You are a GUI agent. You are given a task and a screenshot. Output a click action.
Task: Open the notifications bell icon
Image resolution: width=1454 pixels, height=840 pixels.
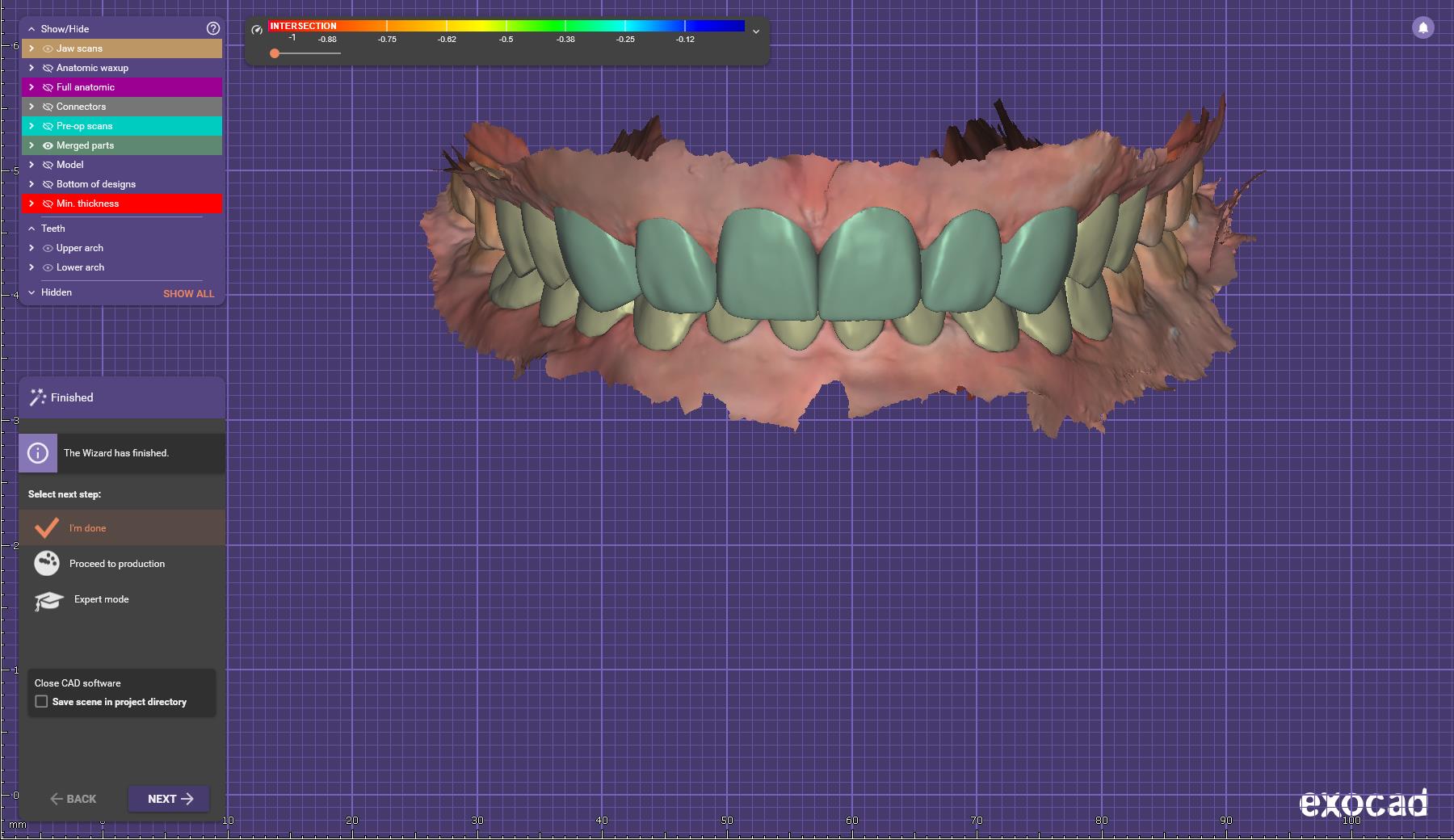coord(1422,27)
